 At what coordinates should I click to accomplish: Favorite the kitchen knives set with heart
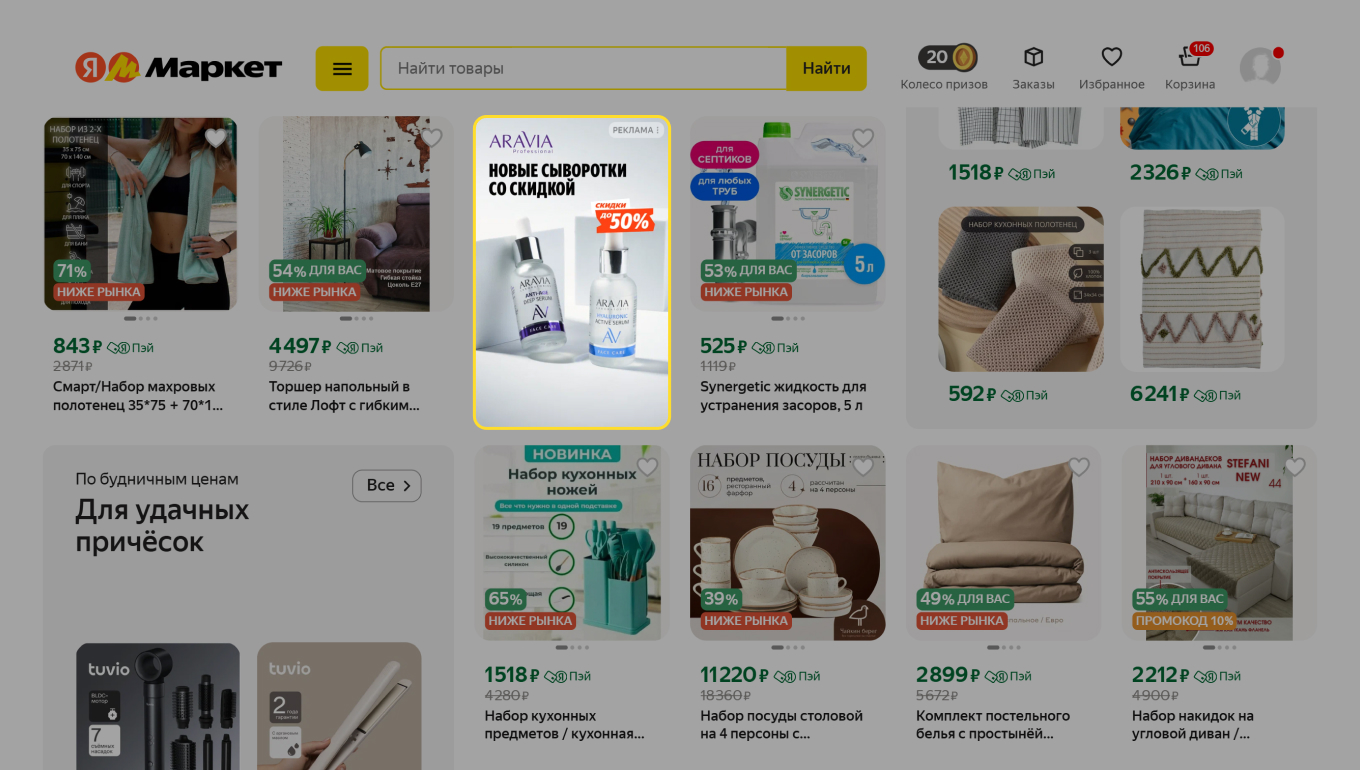point(647,467)
